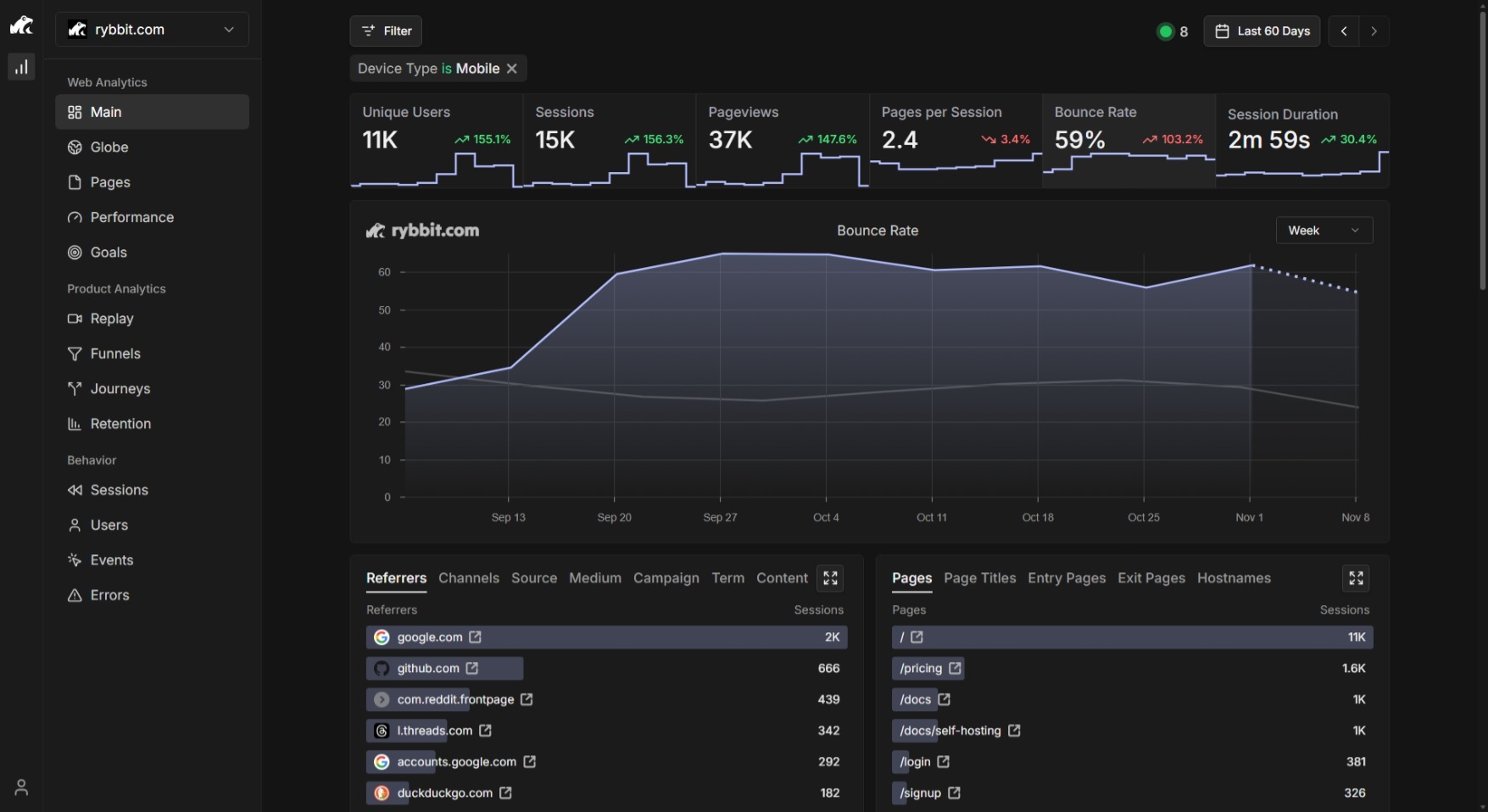Click the Funnels icon in sidebar
This screenshot has height=812, width=1488.
[x=75, y=354]
